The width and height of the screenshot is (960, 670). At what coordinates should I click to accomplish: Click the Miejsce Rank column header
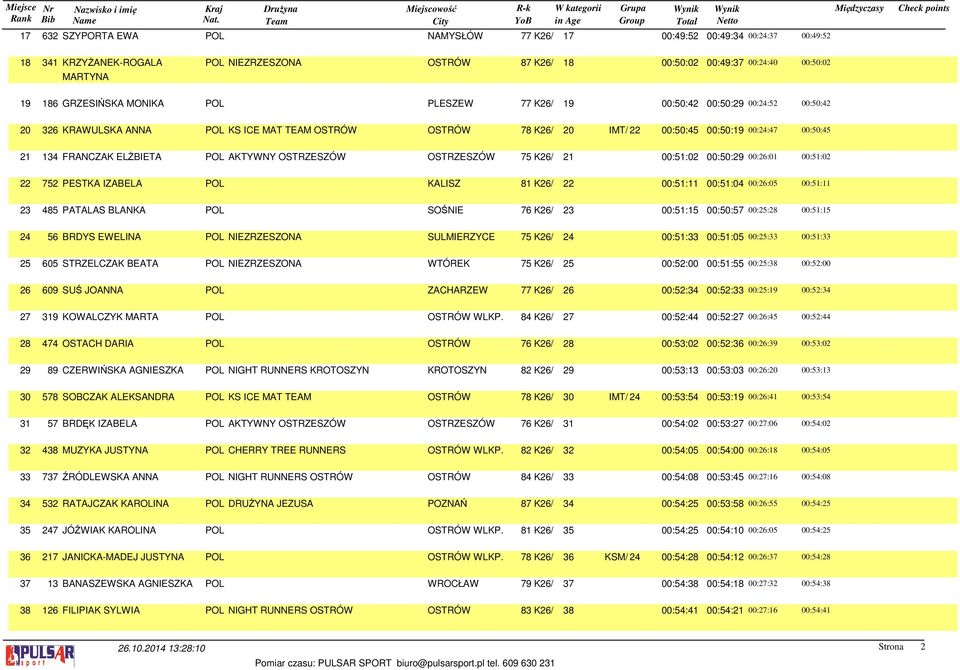(21, 13)
